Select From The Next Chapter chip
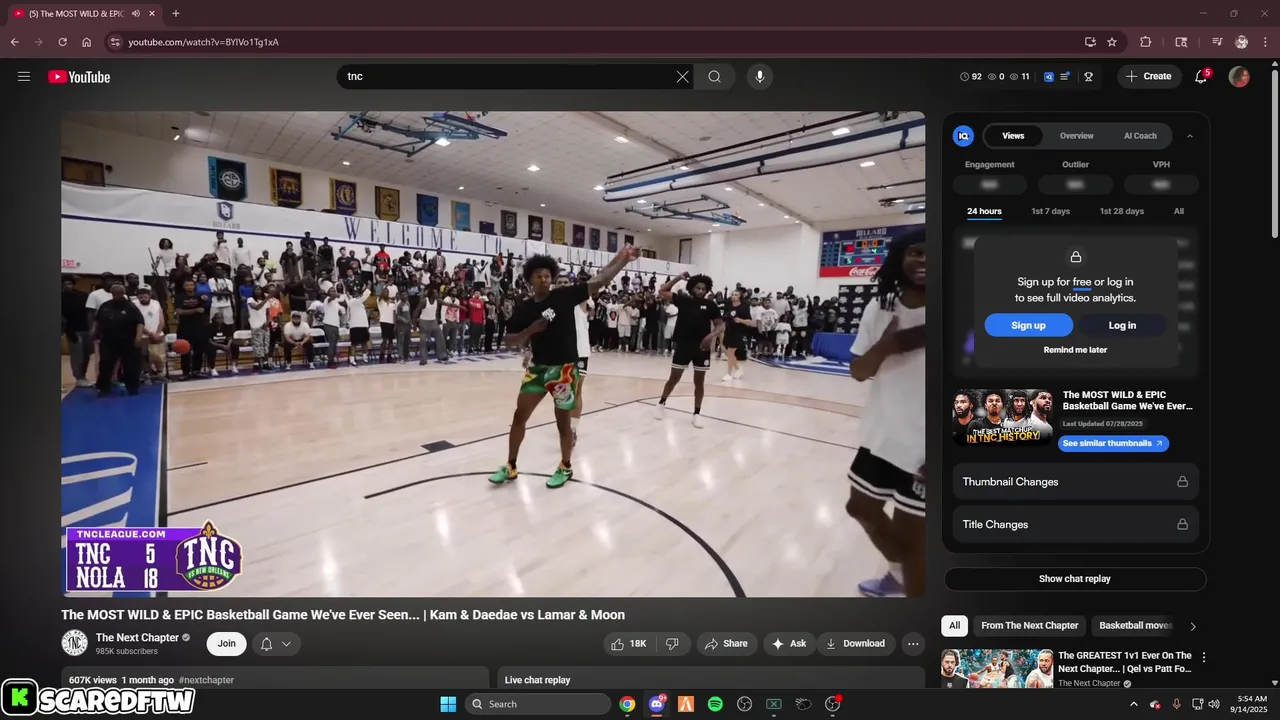 (x=1030, y=626)
